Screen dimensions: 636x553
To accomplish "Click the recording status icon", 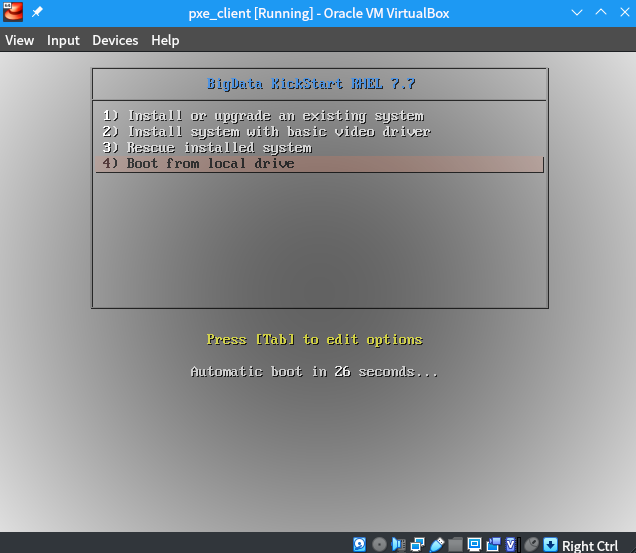I will tap(493, 544).
